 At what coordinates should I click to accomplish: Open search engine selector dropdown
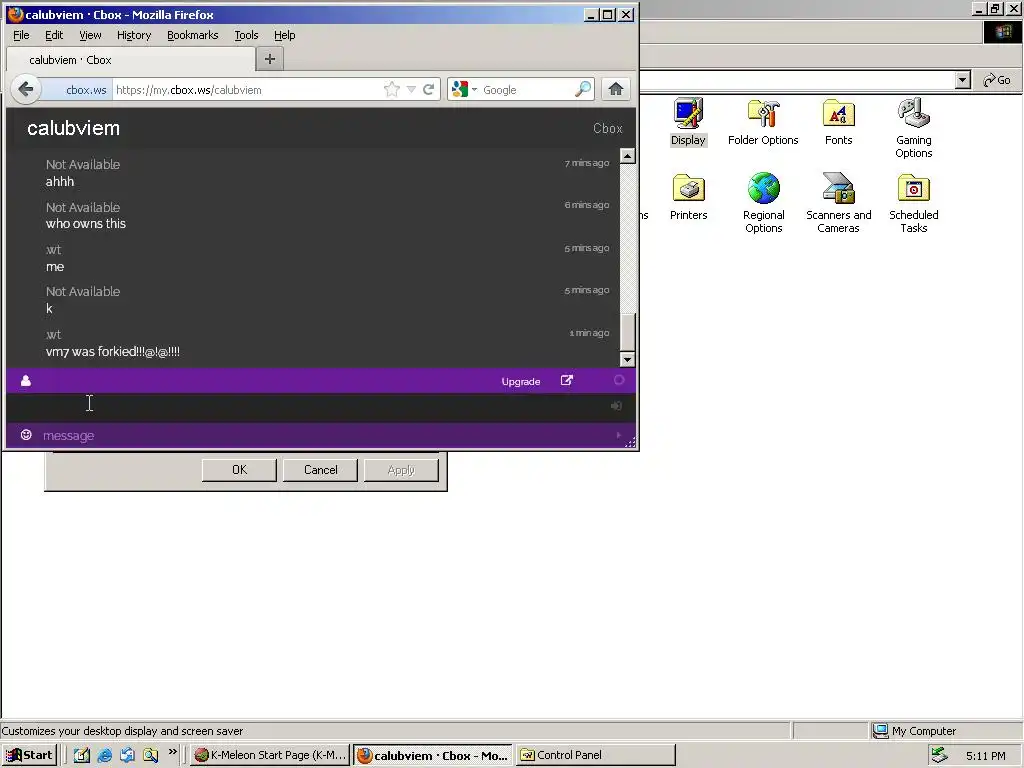[475, 89]
